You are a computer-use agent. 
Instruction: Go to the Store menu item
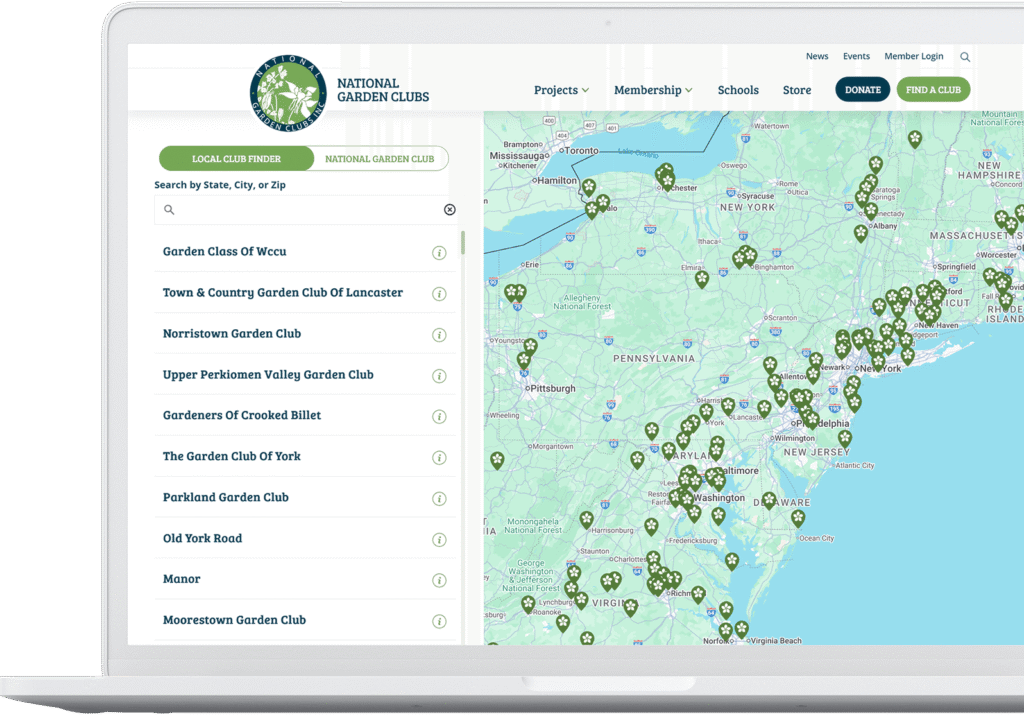pos(797,90)
